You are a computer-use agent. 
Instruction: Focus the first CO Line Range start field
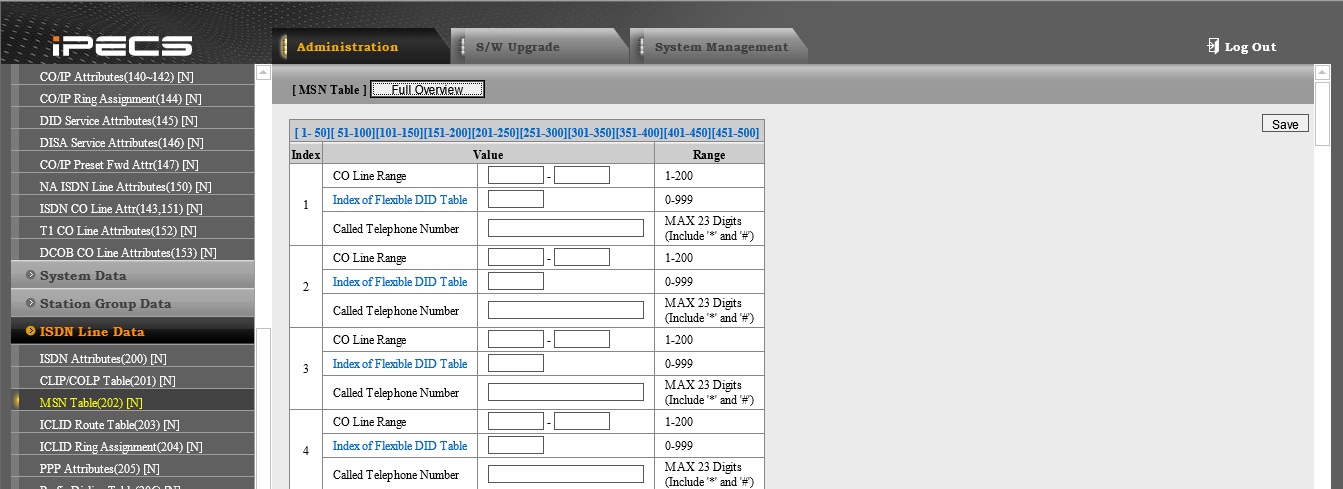(515, 175)
